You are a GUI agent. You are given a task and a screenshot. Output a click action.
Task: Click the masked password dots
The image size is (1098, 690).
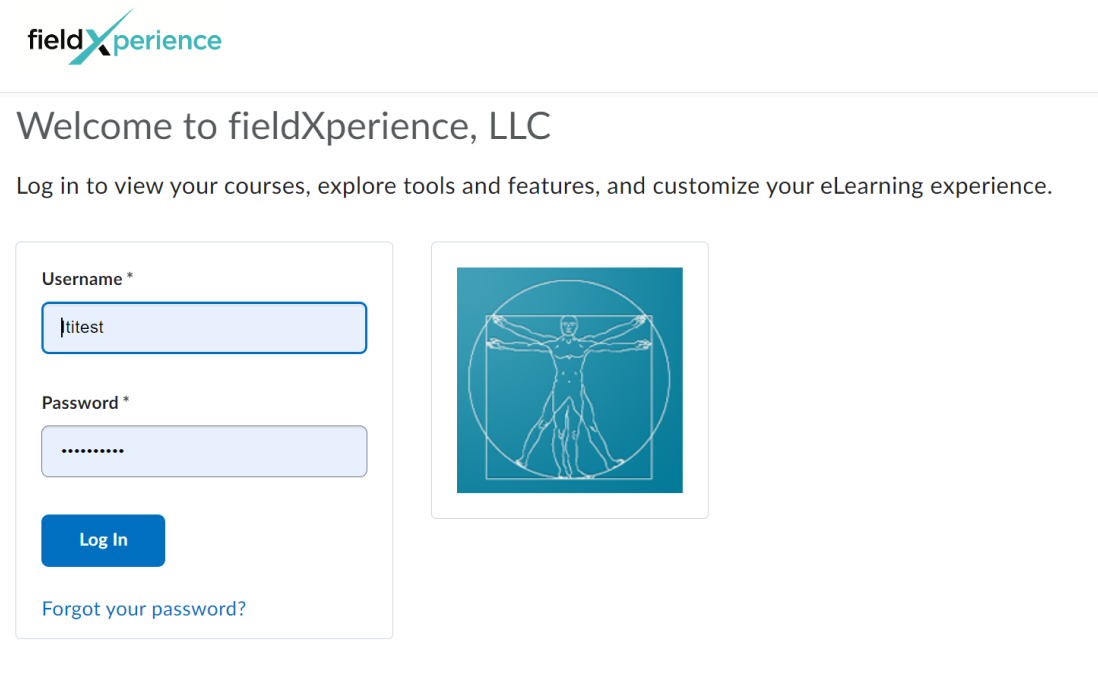point(92,451)
